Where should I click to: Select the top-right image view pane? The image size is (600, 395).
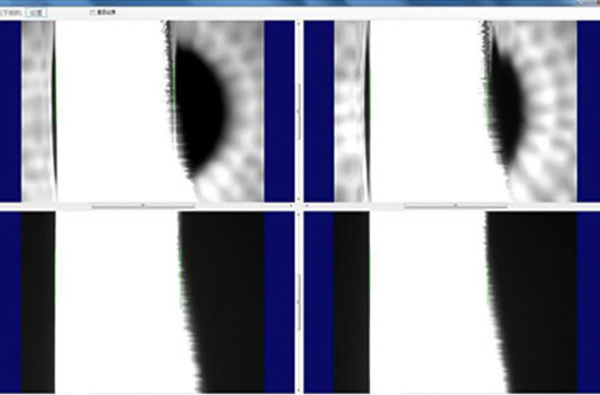point(452,111)
